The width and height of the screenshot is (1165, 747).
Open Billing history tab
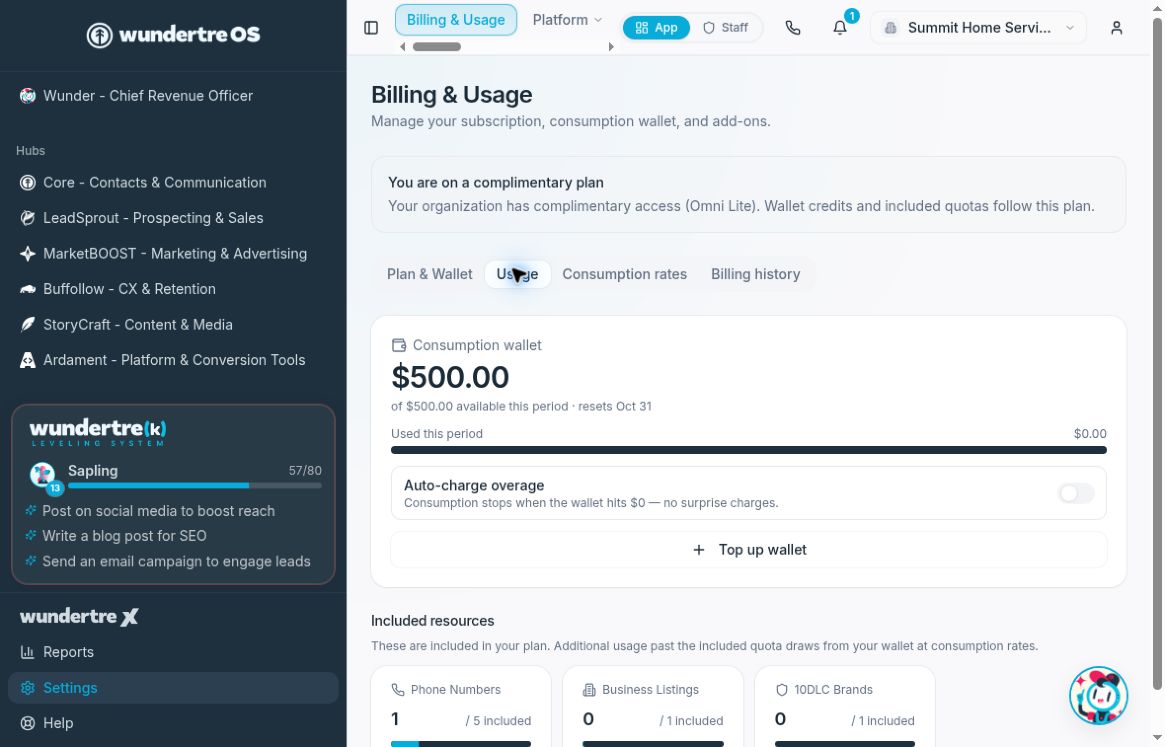pos(756,274)
